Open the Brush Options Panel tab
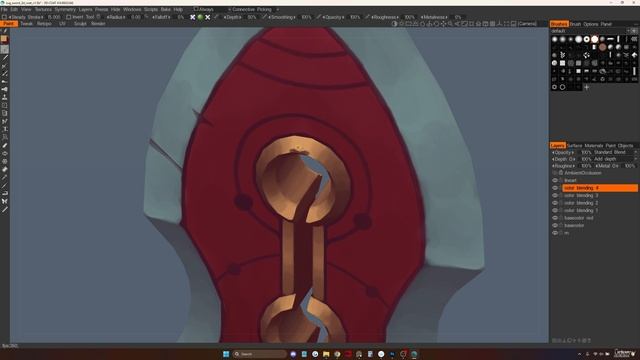 pos(591,24)
